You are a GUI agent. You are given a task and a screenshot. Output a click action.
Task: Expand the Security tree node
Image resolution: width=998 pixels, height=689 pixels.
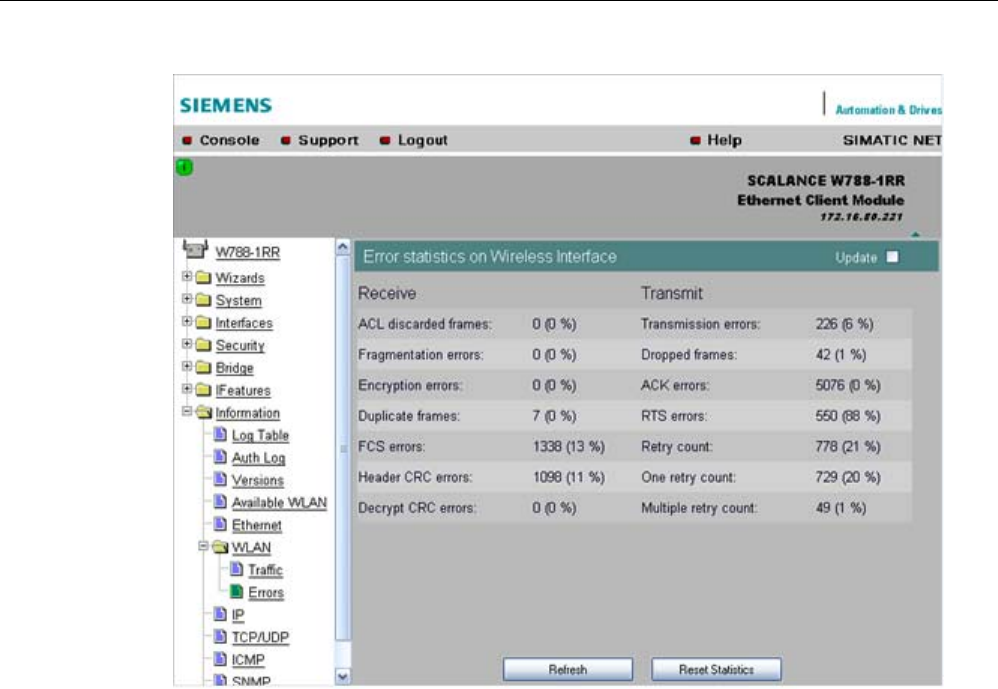point(187,344)
